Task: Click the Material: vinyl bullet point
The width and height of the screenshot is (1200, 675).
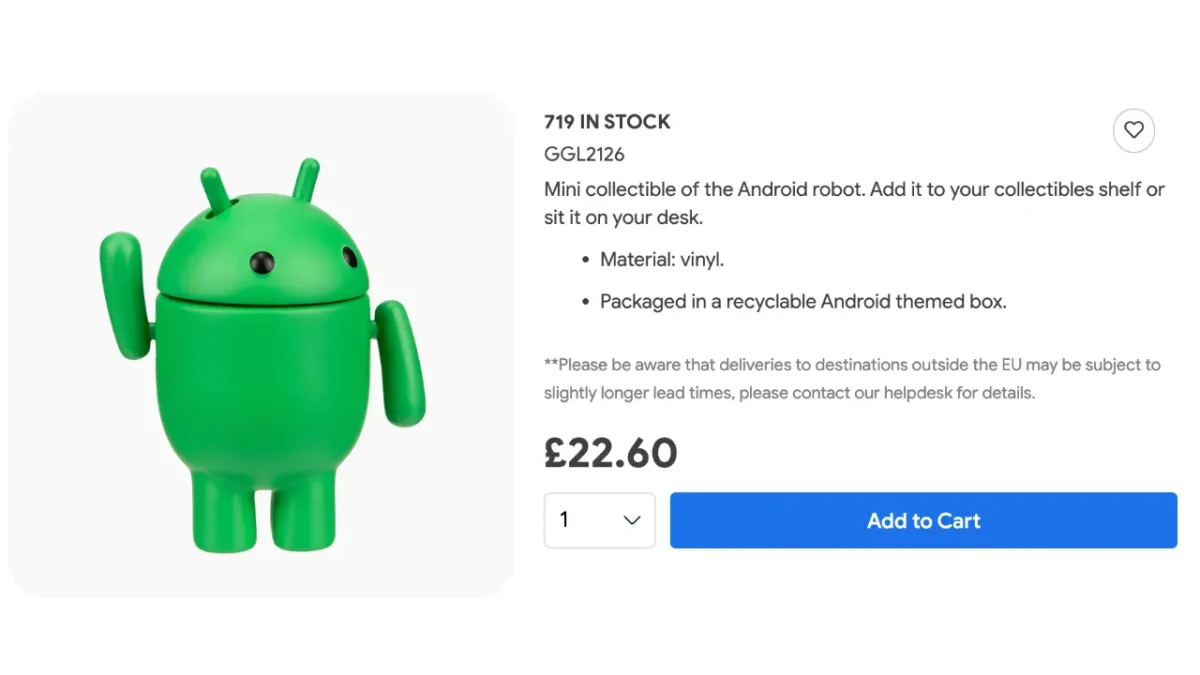Action: 661,260
